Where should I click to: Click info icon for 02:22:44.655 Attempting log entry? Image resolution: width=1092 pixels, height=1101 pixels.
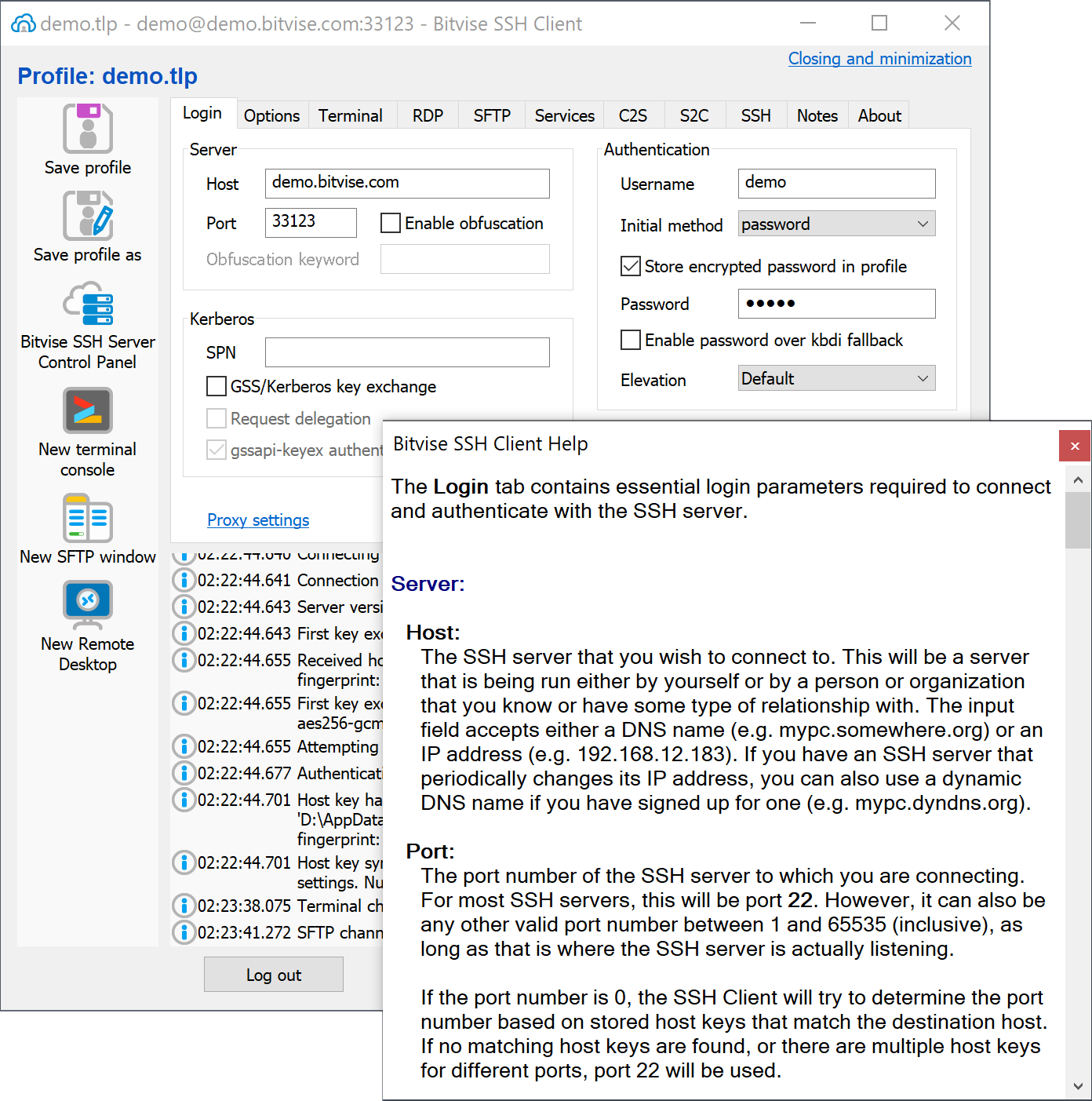click(184, 746)
